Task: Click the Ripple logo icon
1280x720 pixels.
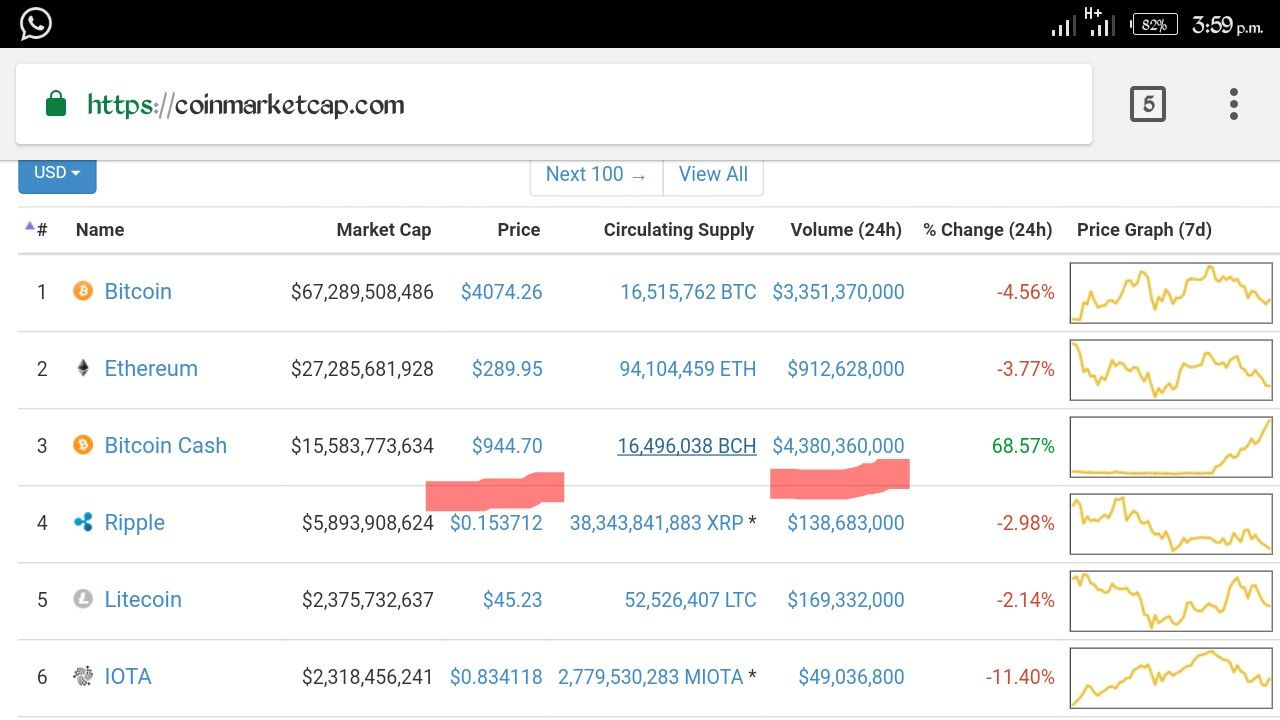Action: pos(83,522)
